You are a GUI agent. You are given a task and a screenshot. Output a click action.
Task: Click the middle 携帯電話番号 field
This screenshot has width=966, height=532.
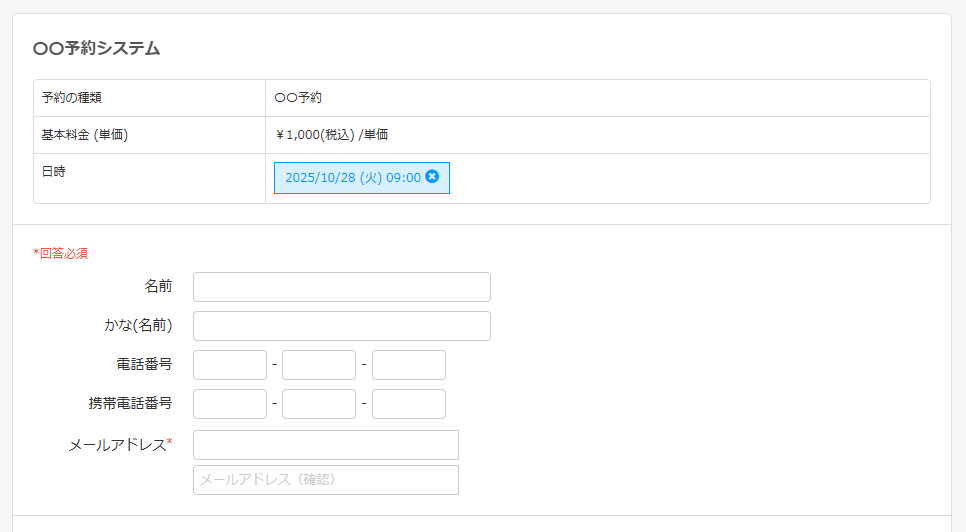(318, 404)
